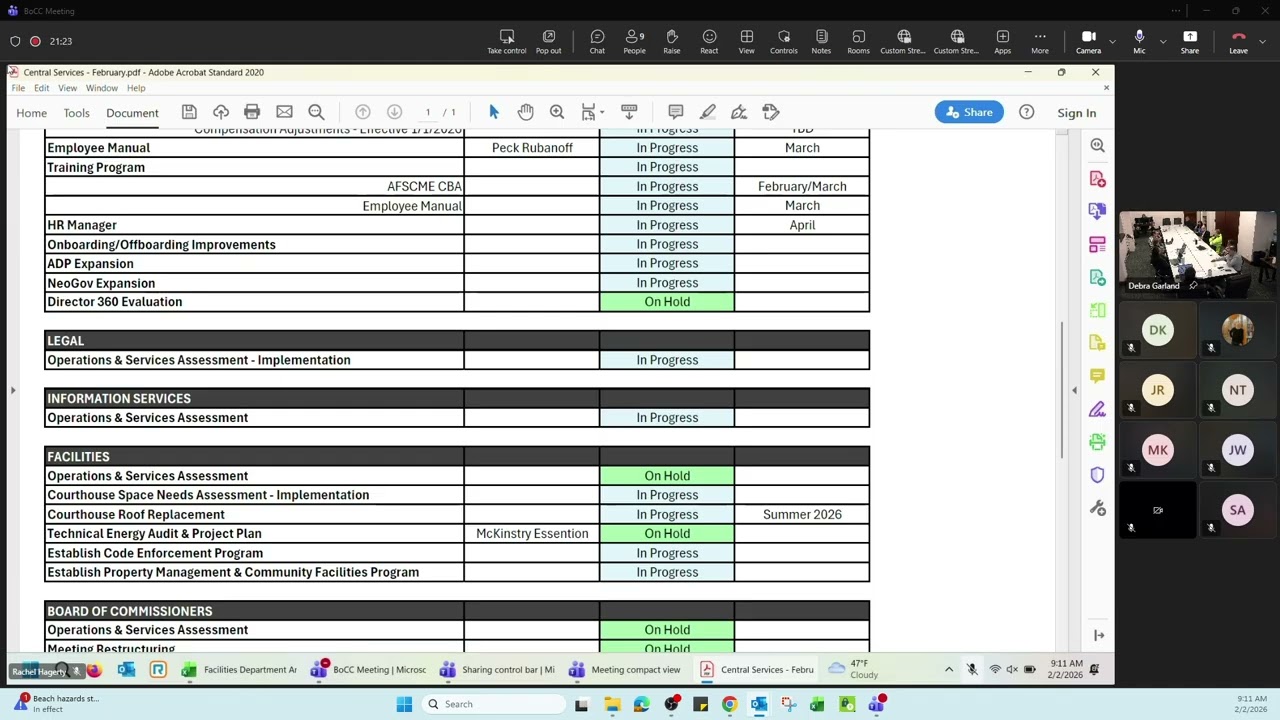Open the Acrobat Edit menu

pos(41,88)
